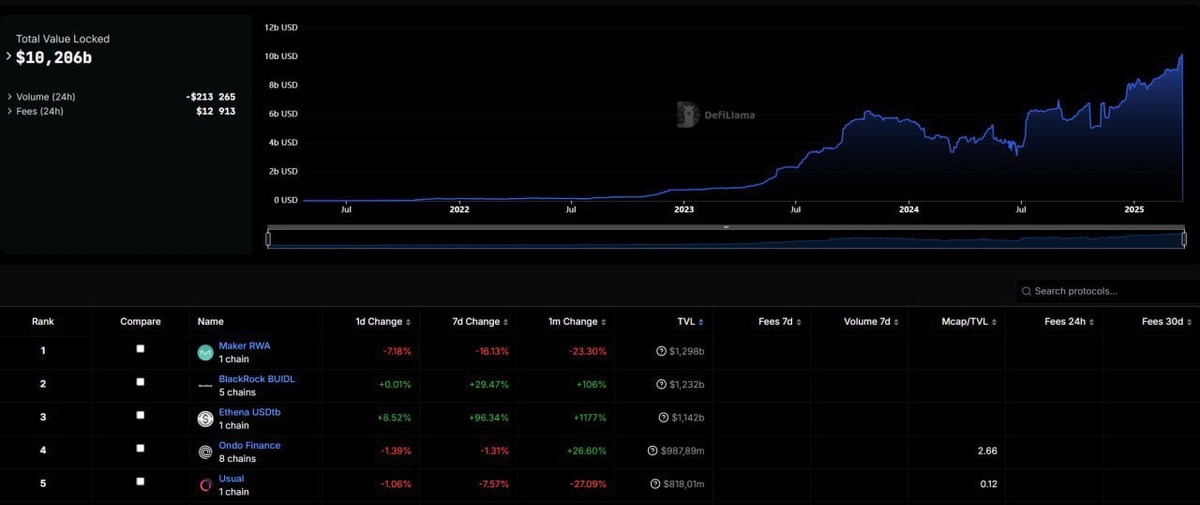
Task: Click the $12 913 fees value
Action: click(216, 111)
